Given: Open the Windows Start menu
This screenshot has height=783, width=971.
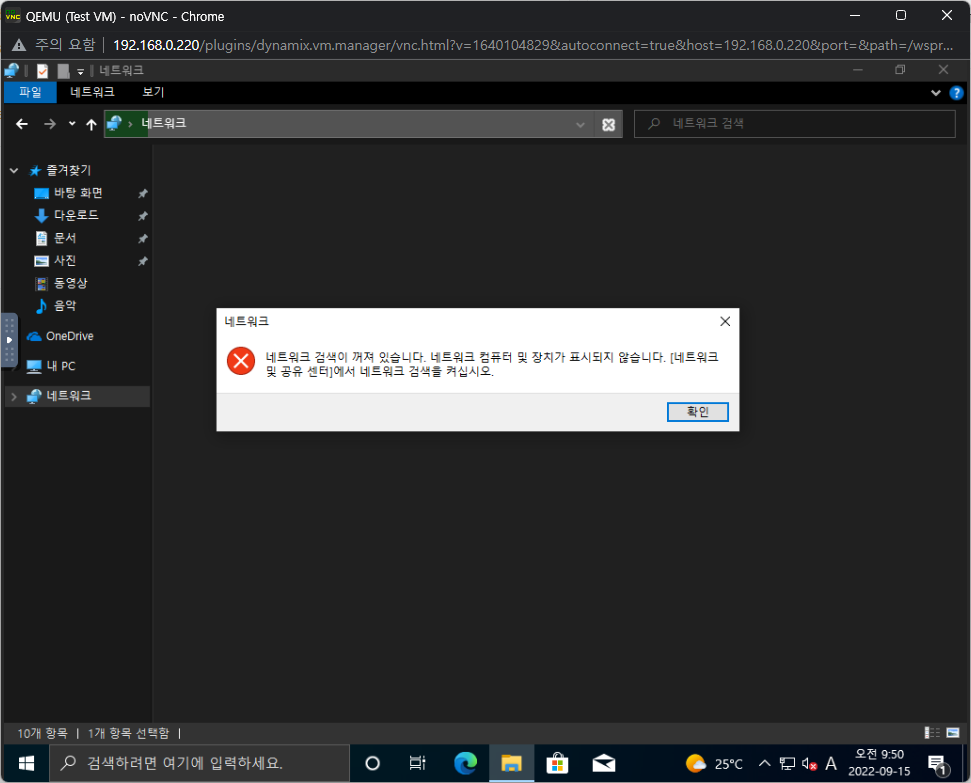Looking at the screenshot, I should coord(26,763).
